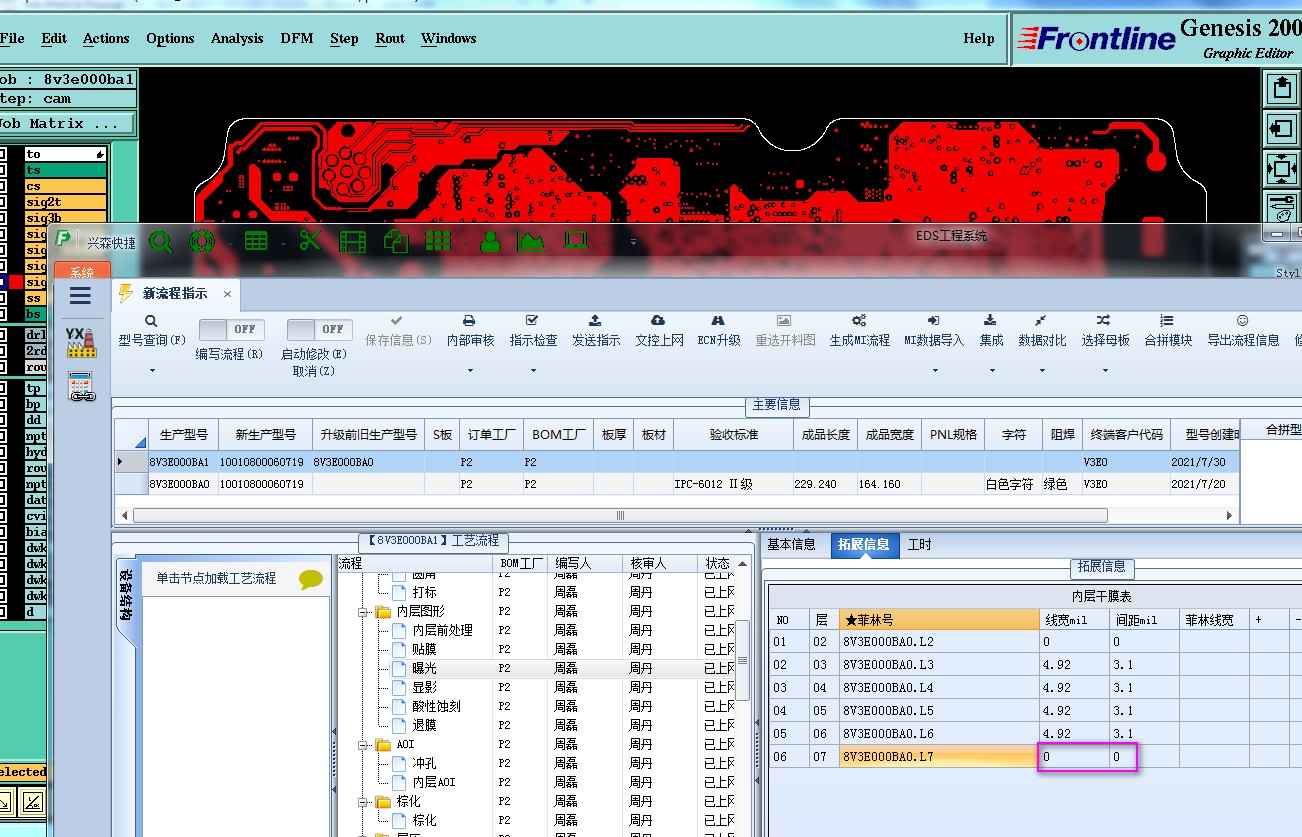Click the green magnifier search icon

tap(160, 241)
